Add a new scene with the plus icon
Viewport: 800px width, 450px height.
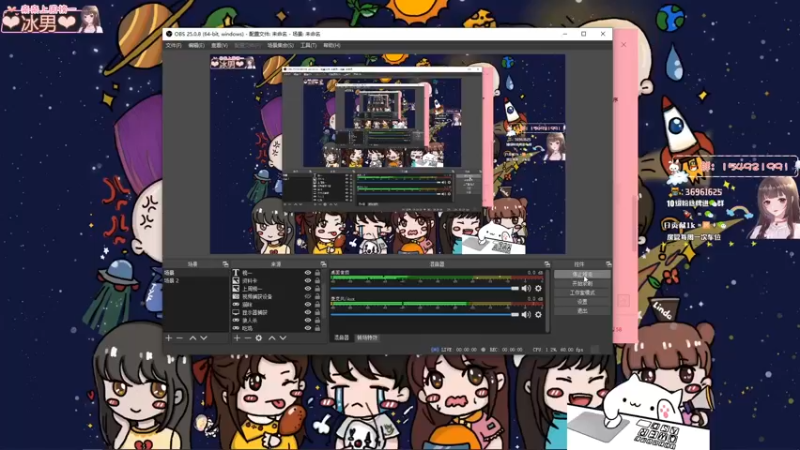coord(169,338)
